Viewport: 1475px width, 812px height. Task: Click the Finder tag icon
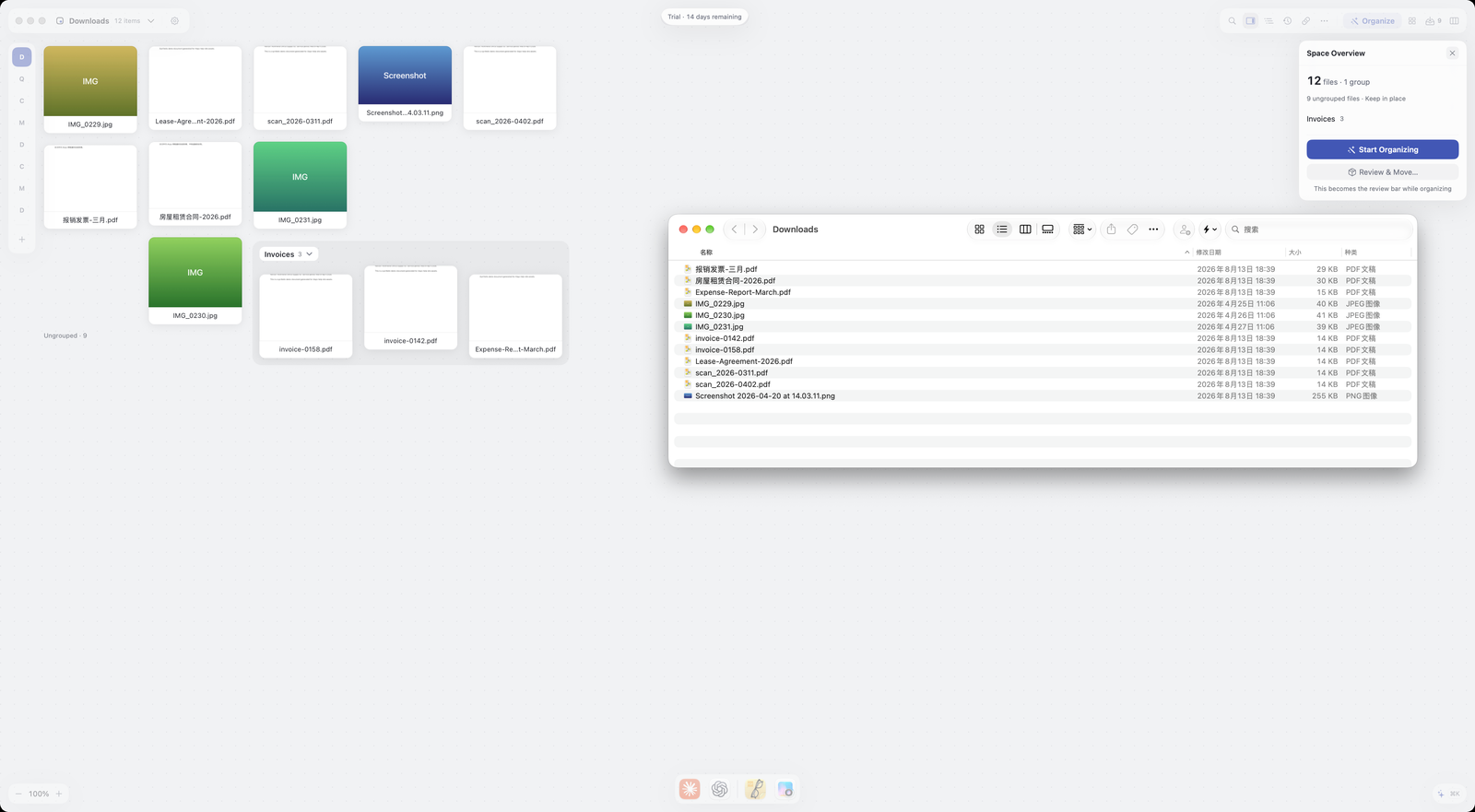(x=1132, y=229)
